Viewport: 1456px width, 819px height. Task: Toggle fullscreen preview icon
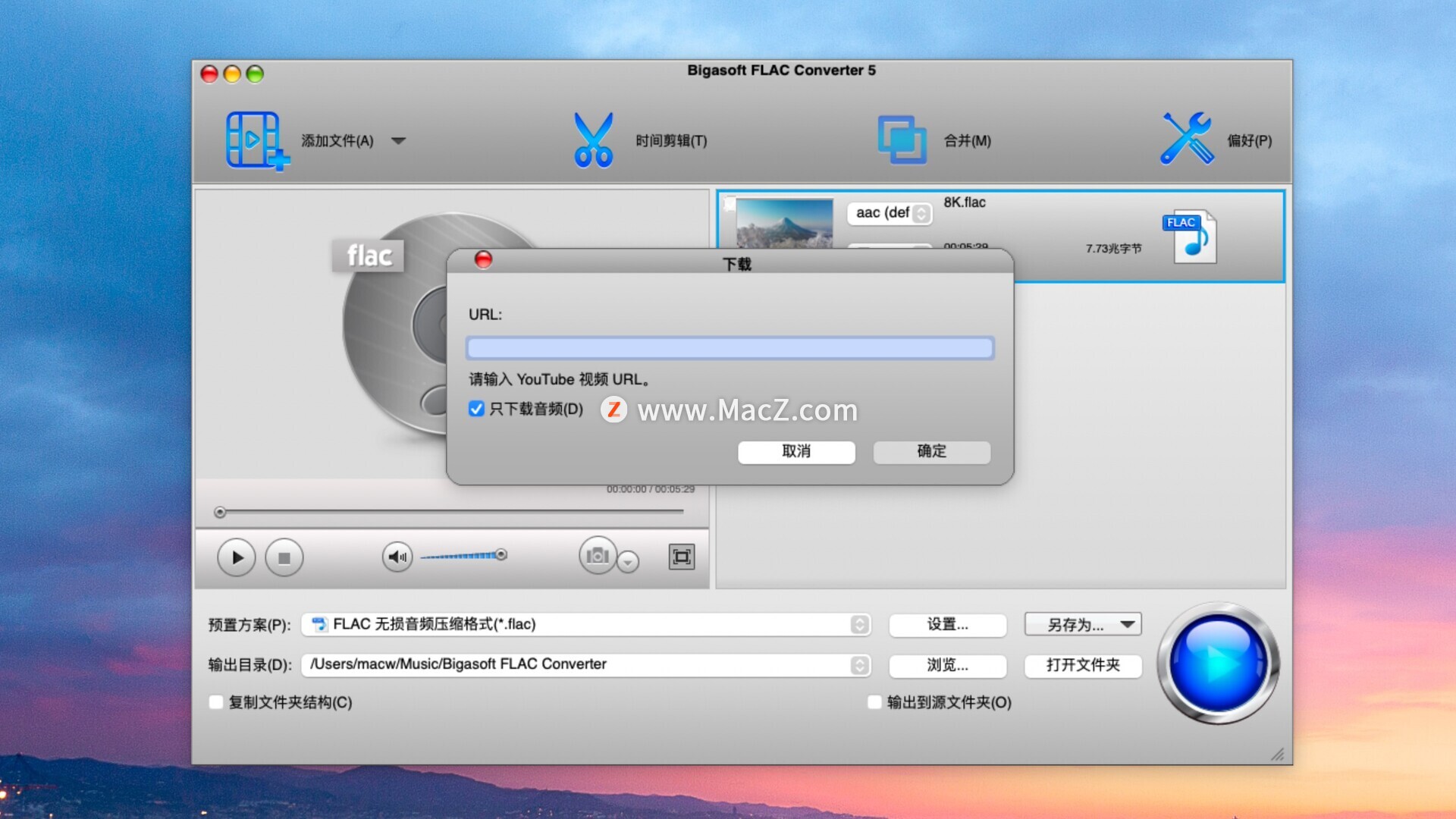682,557
